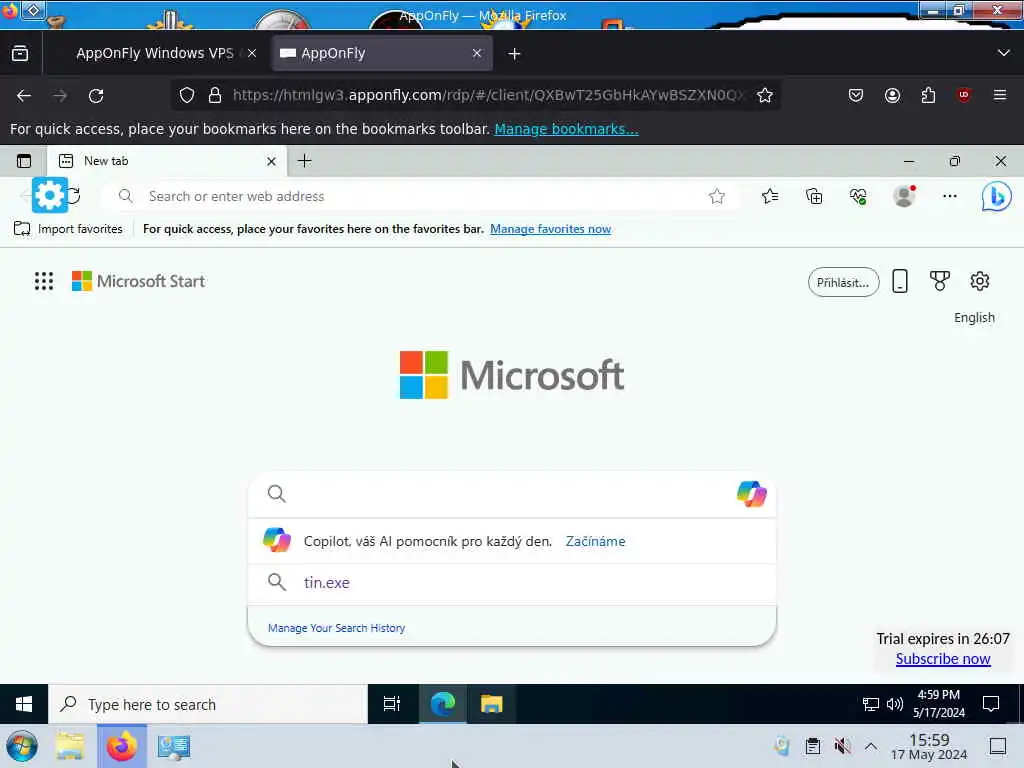Click host Show desktop button icon
Image resolution: width=1024 pixels, height=768 pixels.
click(x=998, y=746)
